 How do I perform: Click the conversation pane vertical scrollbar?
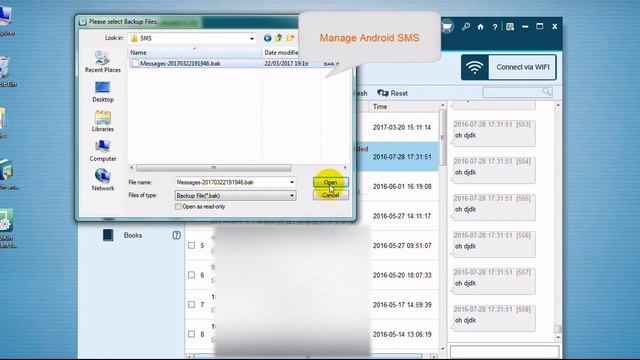point(558,328)
